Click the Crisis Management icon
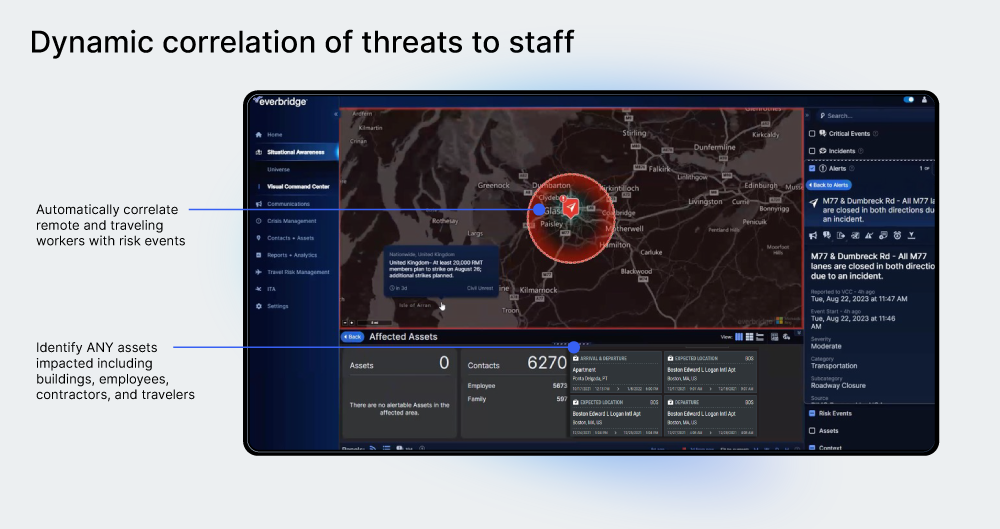 click(x=258, y=221)
